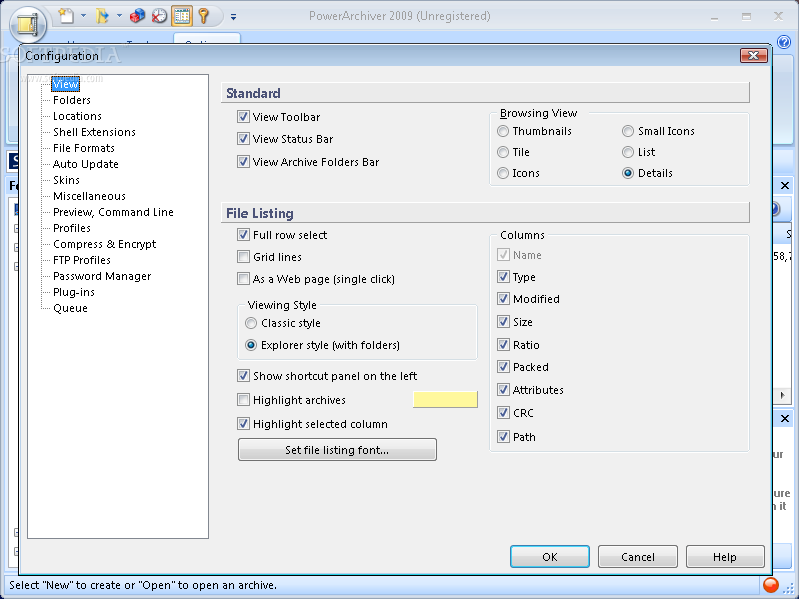Image resolution: width=799 pixels, height=599 pixels.
Task: Open the PowerArchiver application orb menu
Action: pyautogui.click(x=28, y=23)
